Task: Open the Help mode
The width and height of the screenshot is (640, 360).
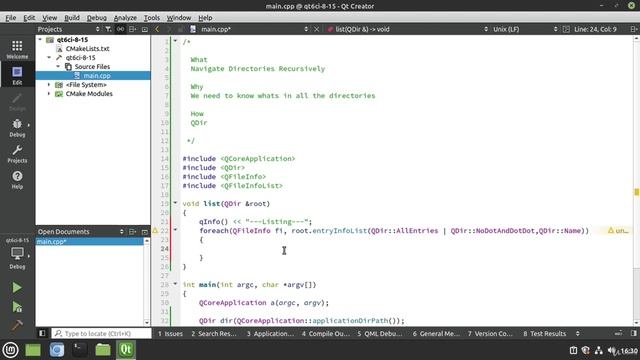Action: (x=17, y=180)
